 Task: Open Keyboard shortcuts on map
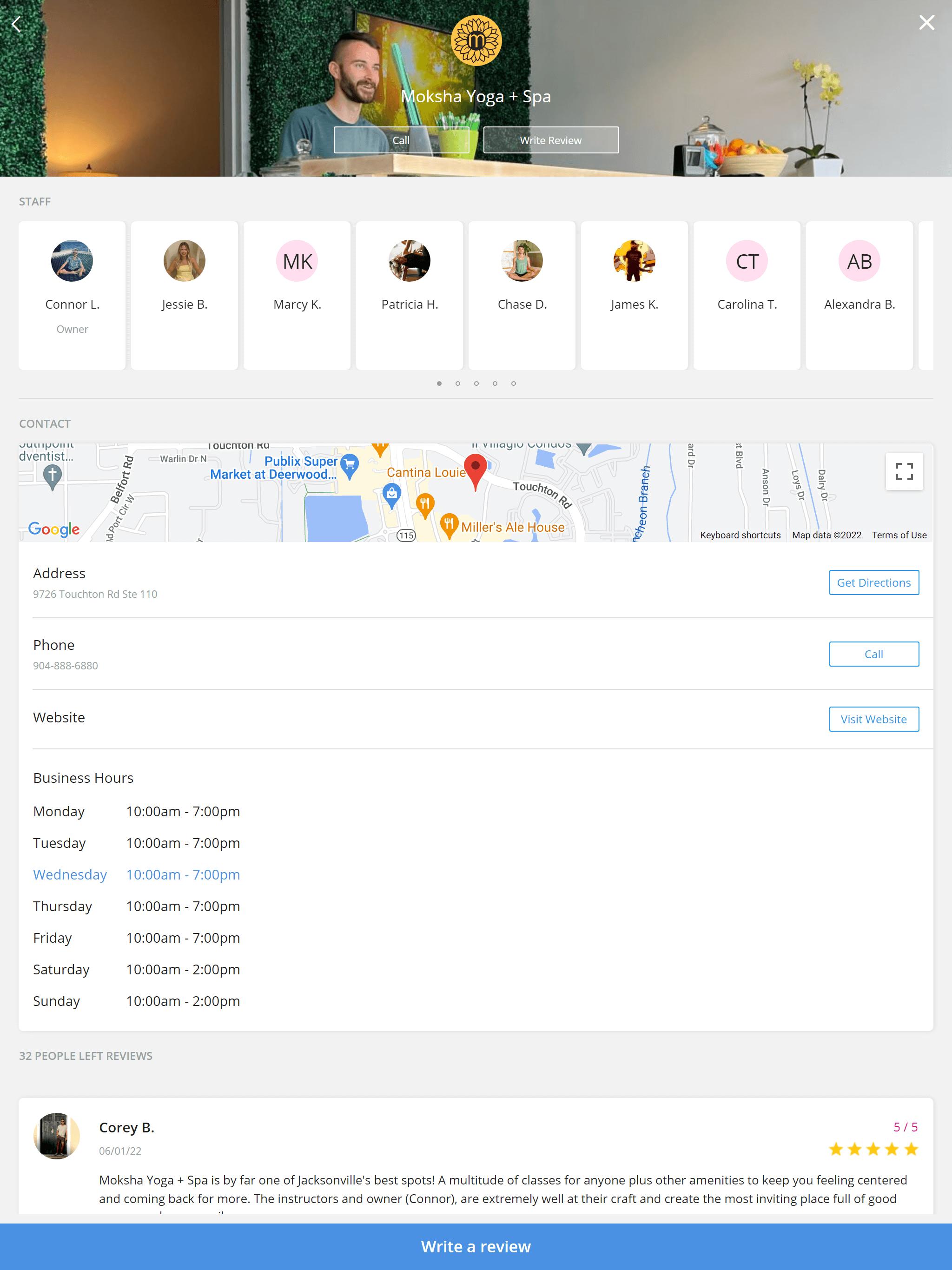pos(740,535)
